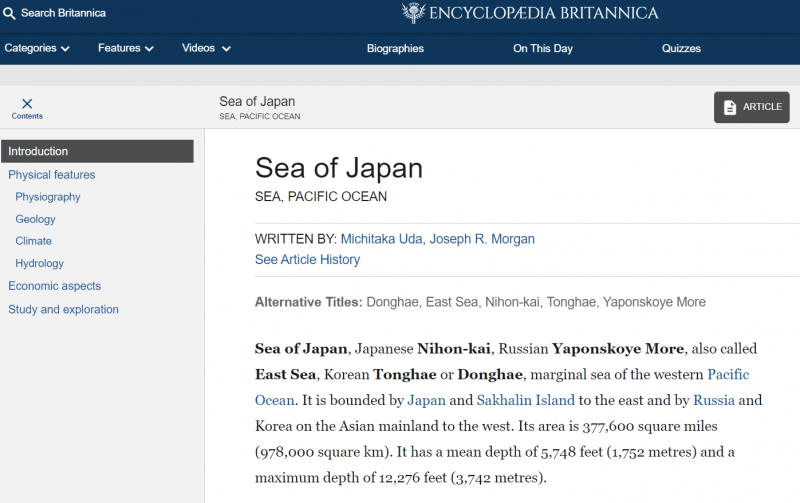Open Economic aspects section
Viewport: 800px width, 503px height.
(54, 286)
